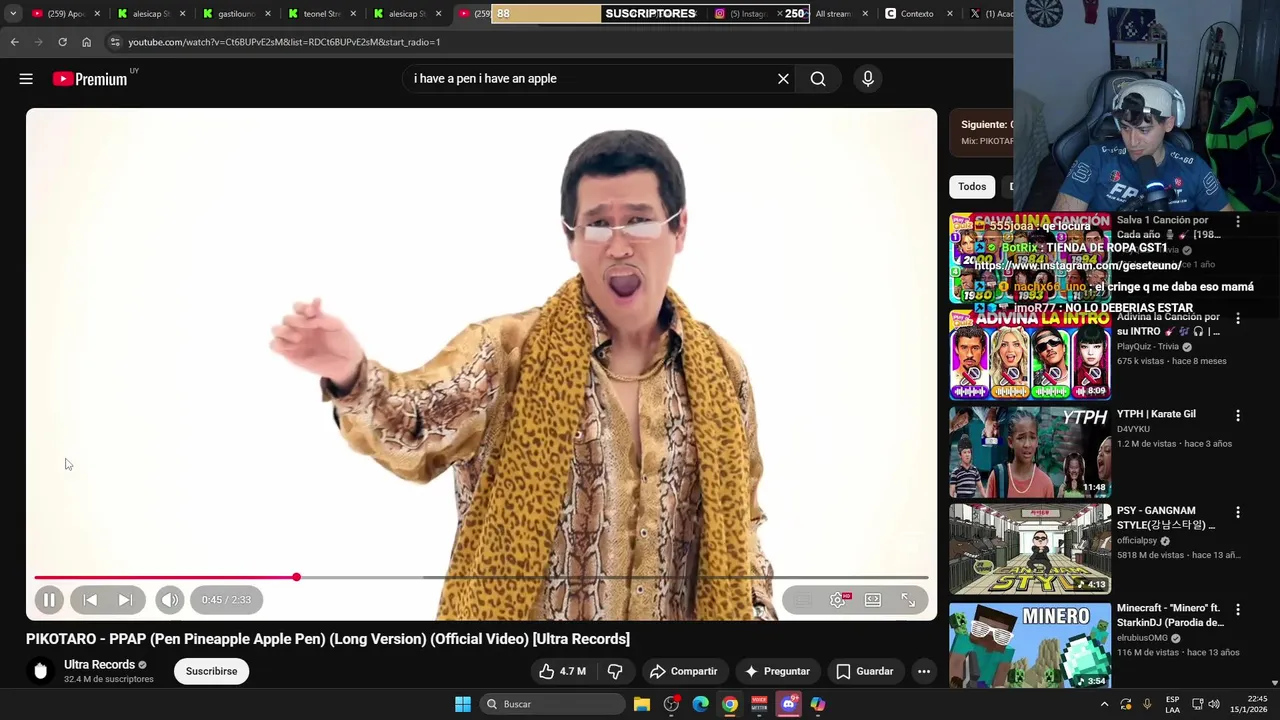Click the taskbar Buscar search box

(552, 704)
